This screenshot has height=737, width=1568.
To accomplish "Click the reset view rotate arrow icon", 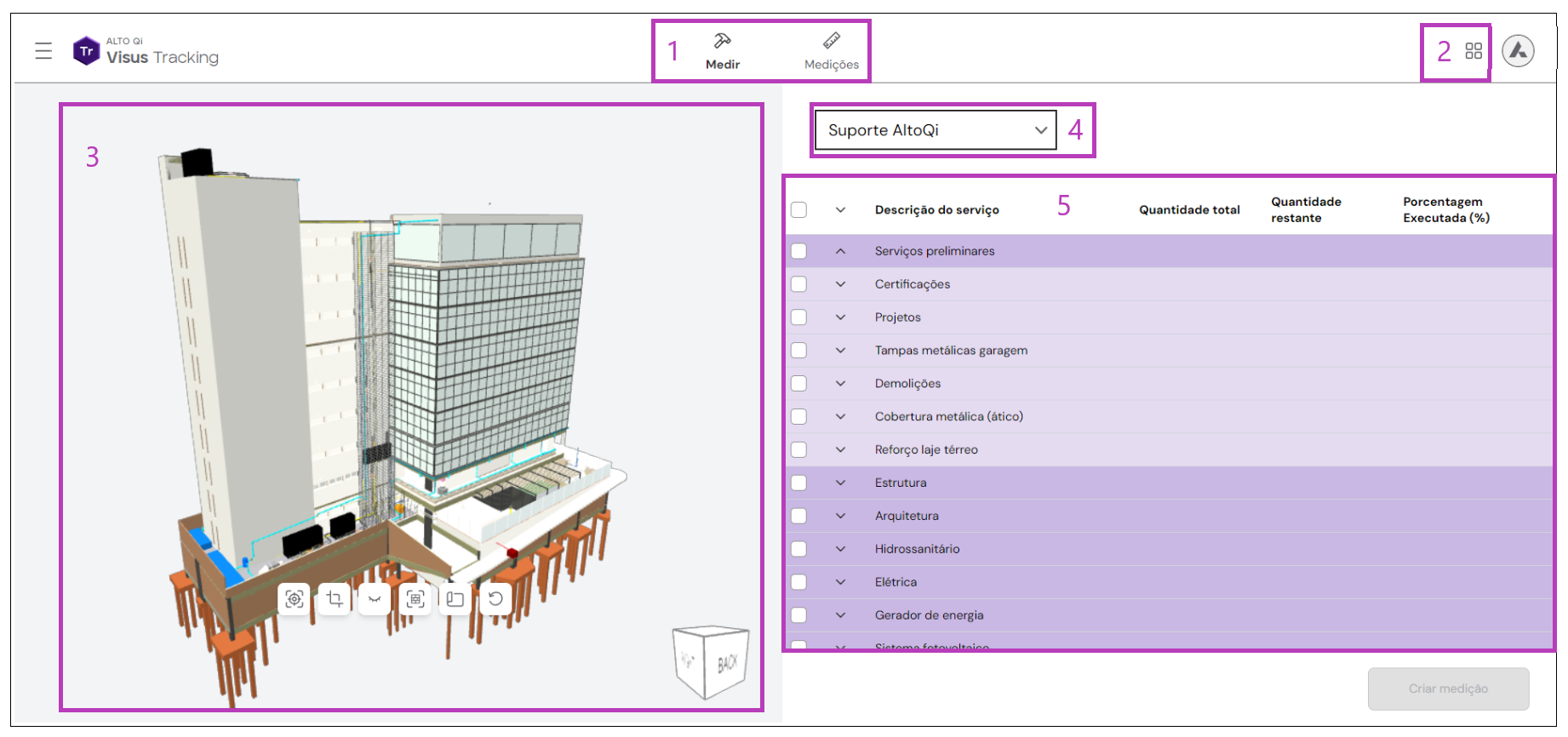I will [x=495, y=599].
